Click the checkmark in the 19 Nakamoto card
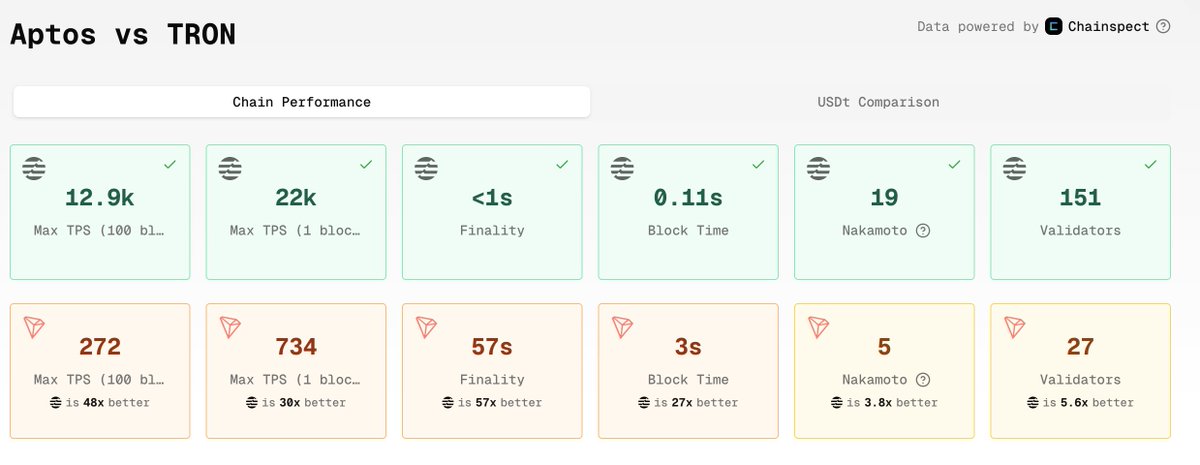This screenshot has width=1200, height=465. (954, 163)
